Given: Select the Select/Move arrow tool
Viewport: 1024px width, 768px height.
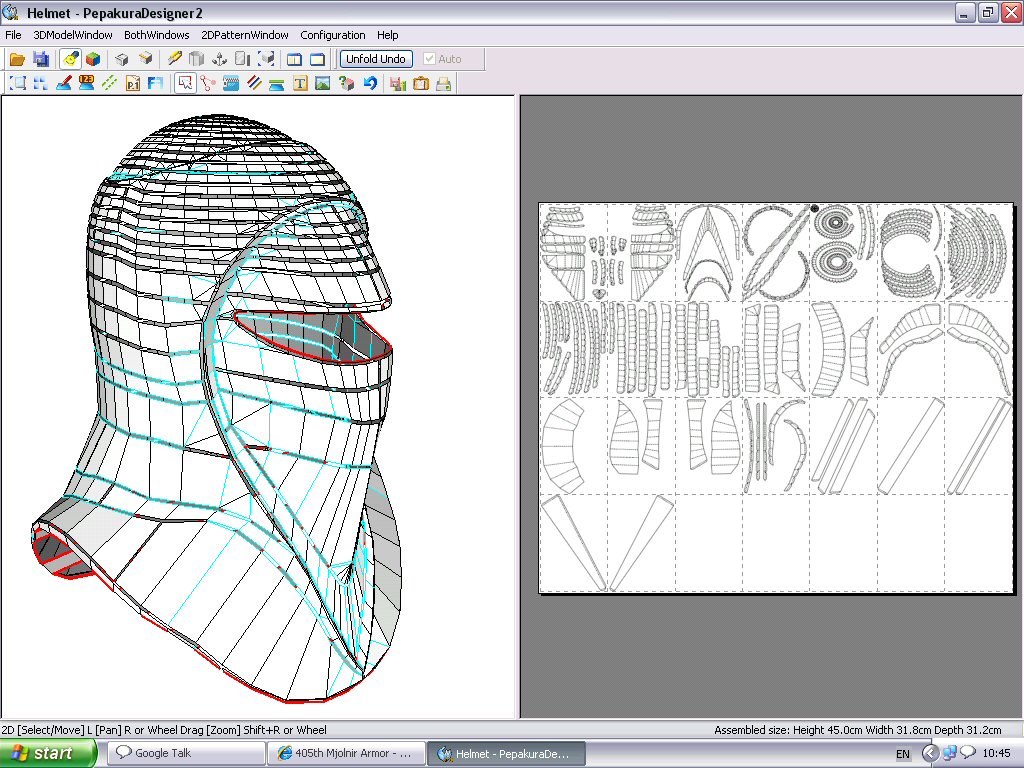Looking at the screenshot, I should point(185,83).
